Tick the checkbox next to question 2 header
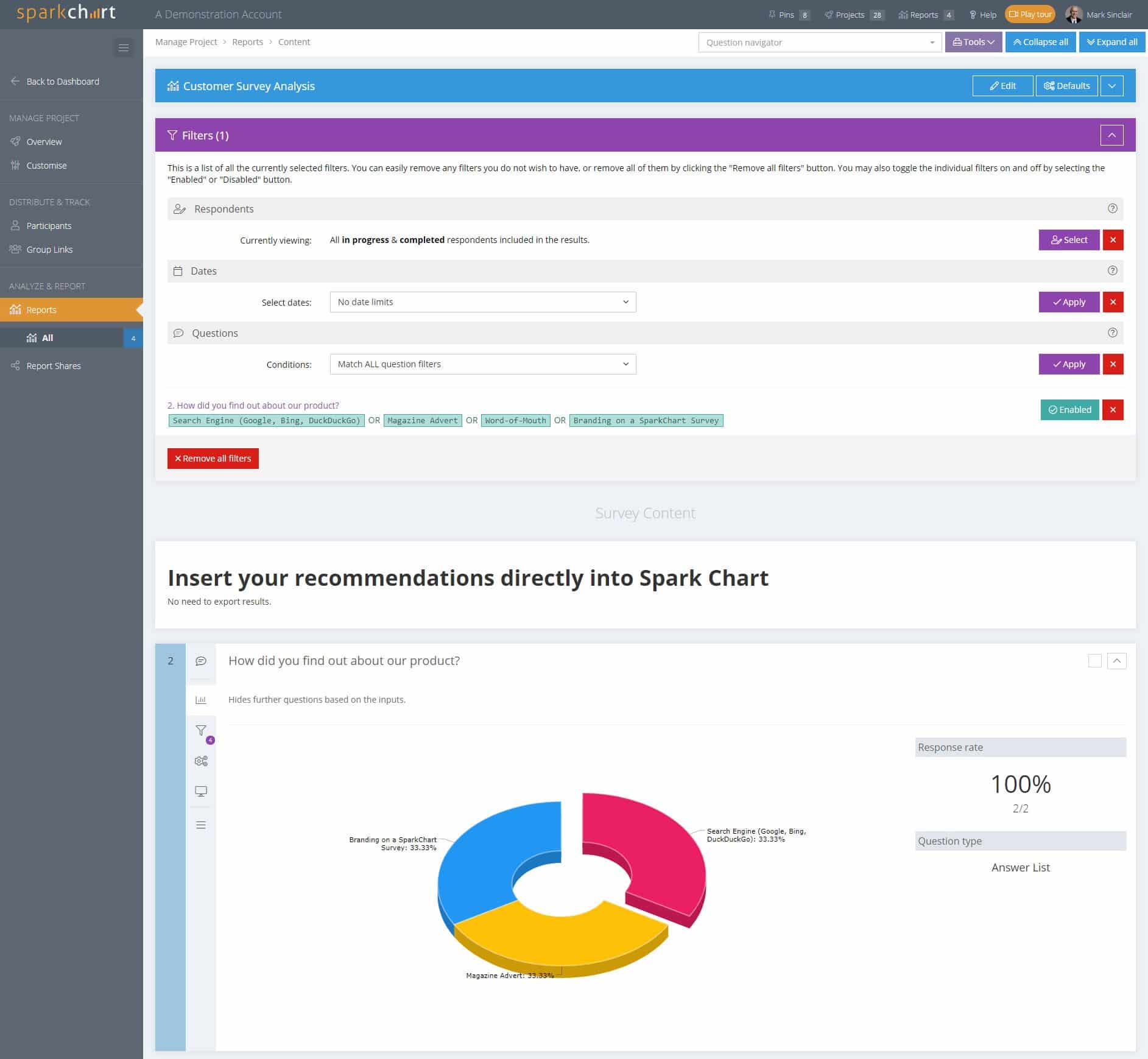Screen dimensions: 1148x1059 [x=1096, y=660]
